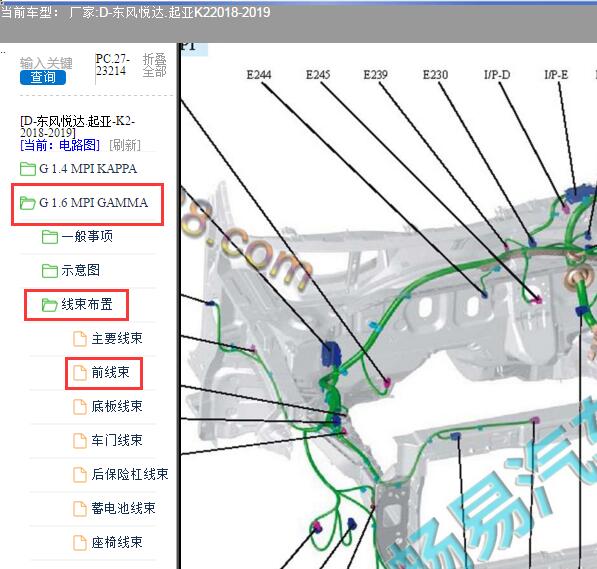Open the 车门线束 document
597x569 pixels.
[117, 440]
